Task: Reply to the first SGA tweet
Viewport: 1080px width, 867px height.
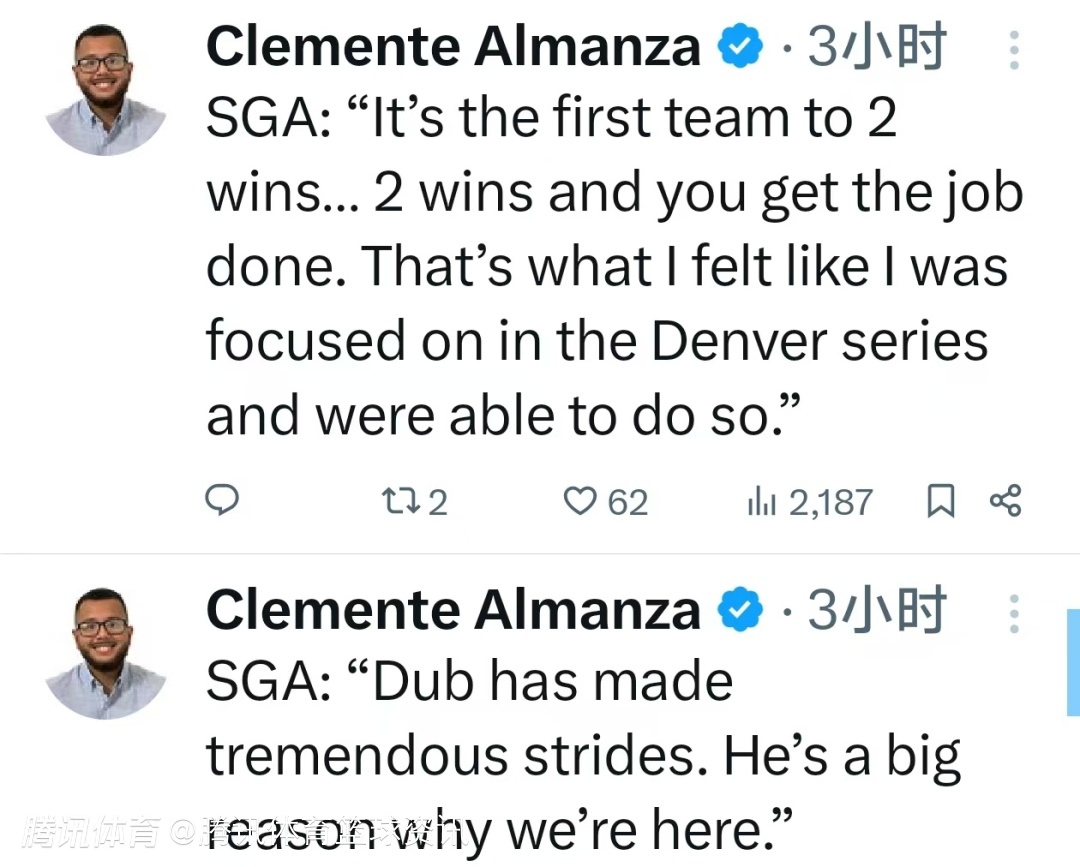Action: click(x=222, y=500)
